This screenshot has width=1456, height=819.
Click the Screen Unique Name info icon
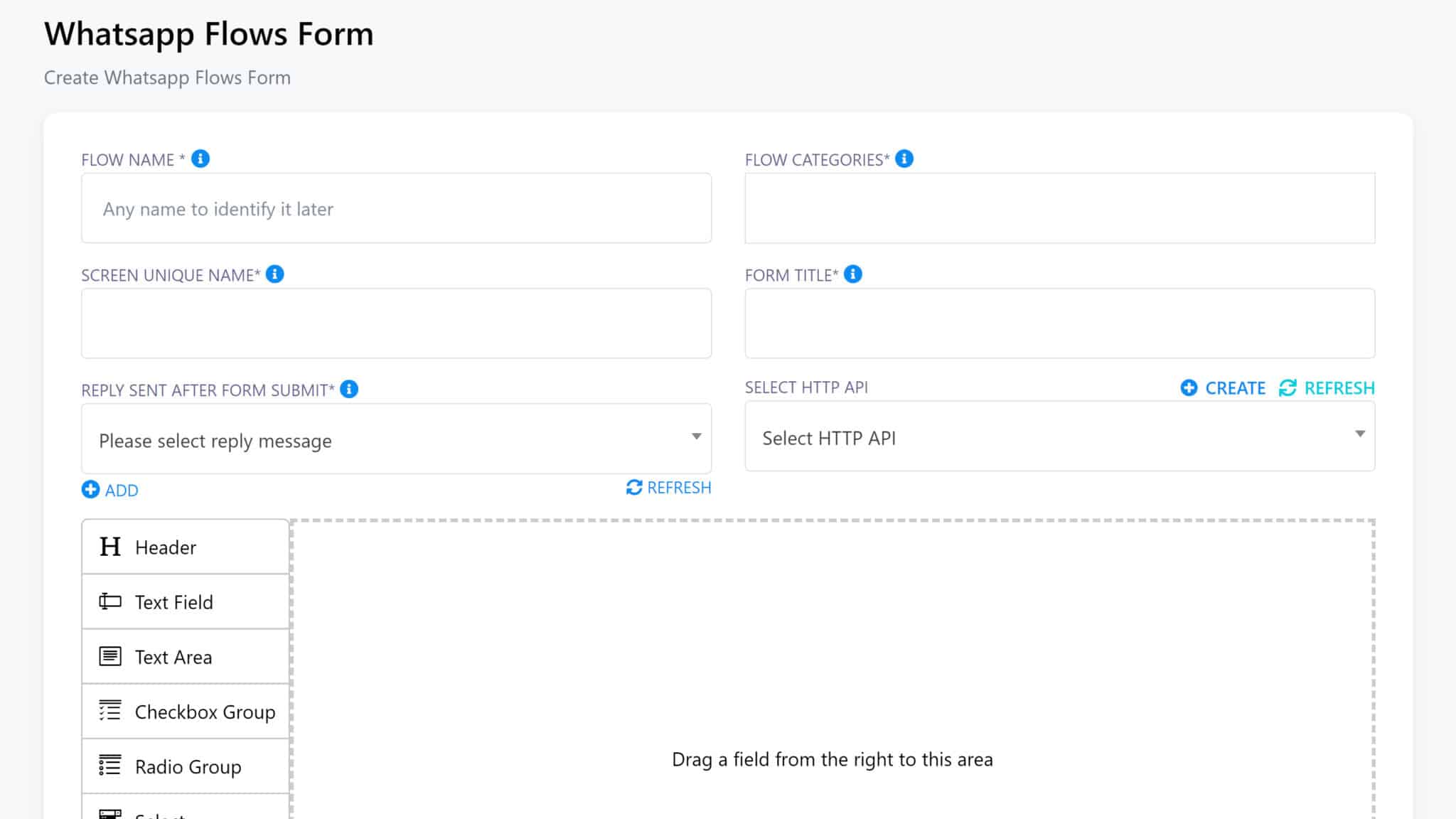point(274,274)
